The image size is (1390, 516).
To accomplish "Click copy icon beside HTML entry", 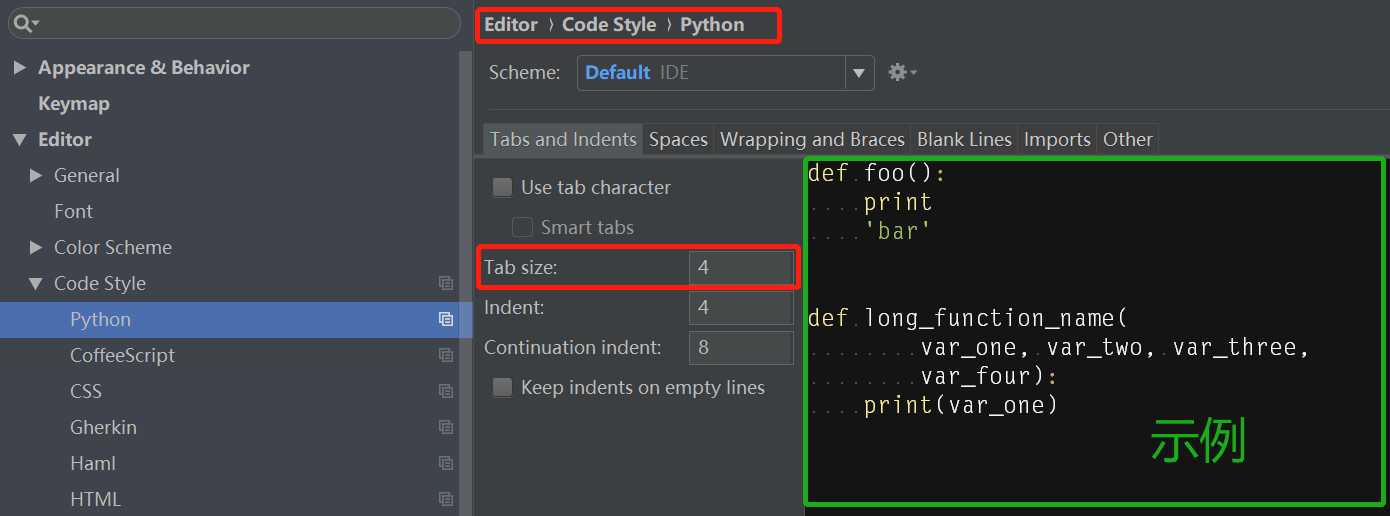I will (x=446, y=499).
